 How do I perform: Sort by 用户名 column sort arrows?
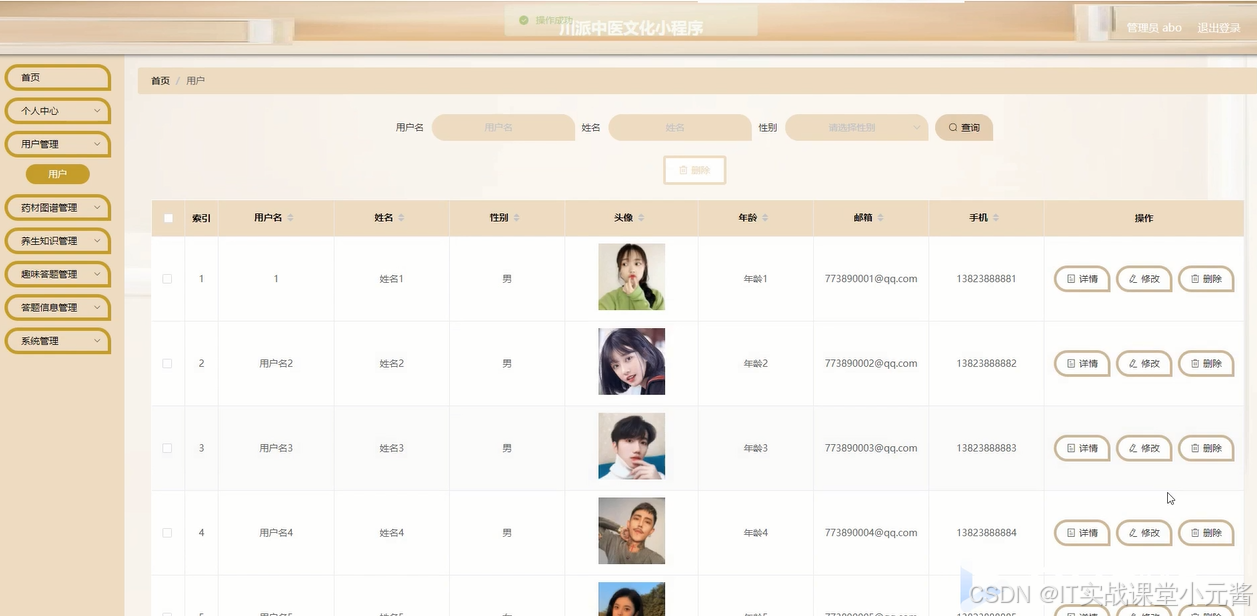pos(290,218)
